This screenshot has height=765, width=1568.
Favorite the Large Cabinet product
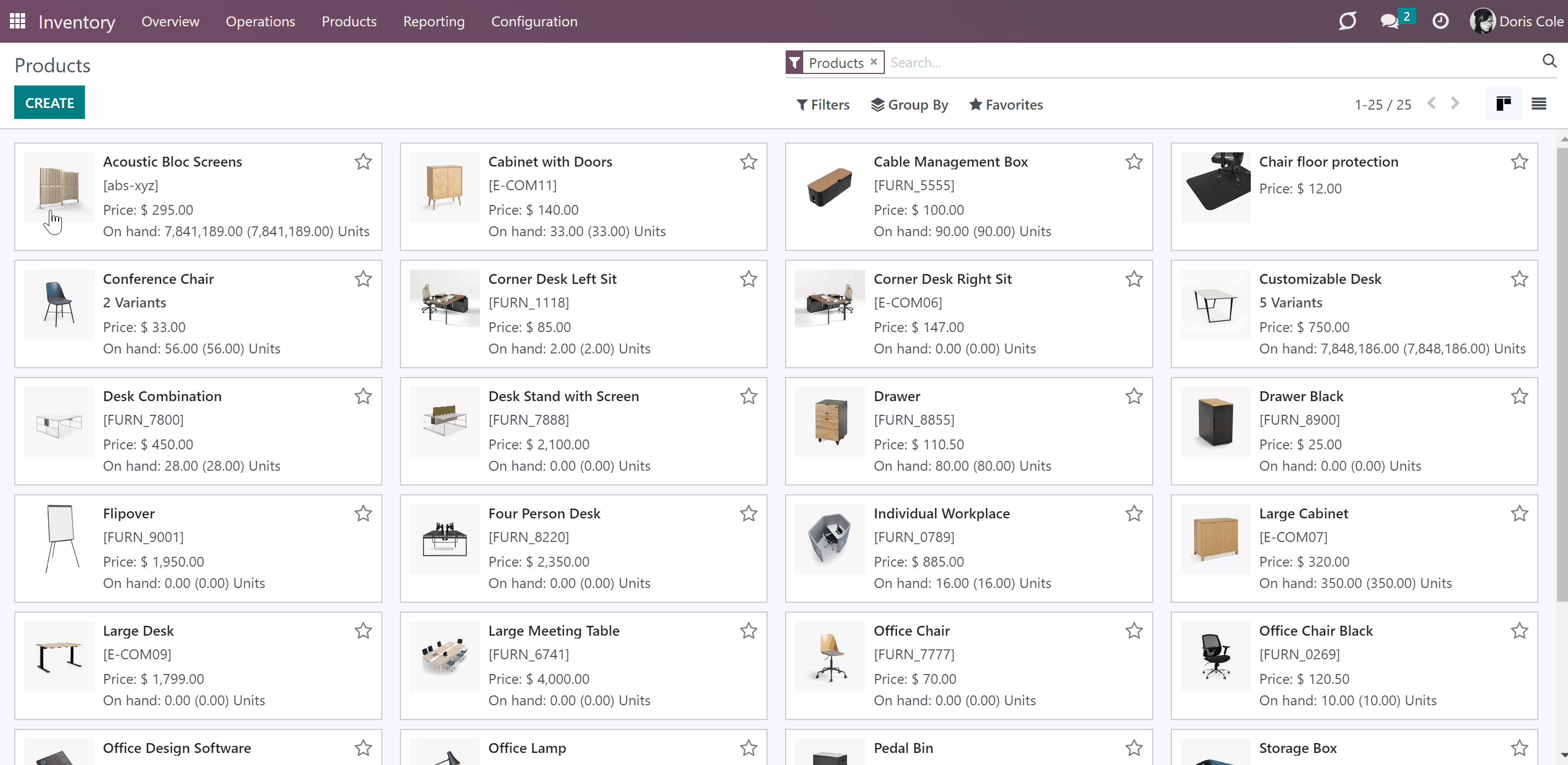(x=1519, y=513)
